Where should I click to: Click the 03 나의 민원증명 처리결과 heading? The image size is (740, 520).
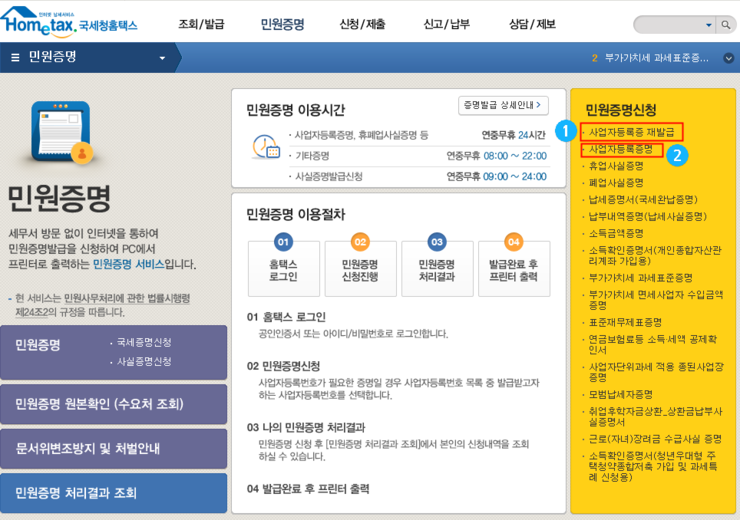306,428
